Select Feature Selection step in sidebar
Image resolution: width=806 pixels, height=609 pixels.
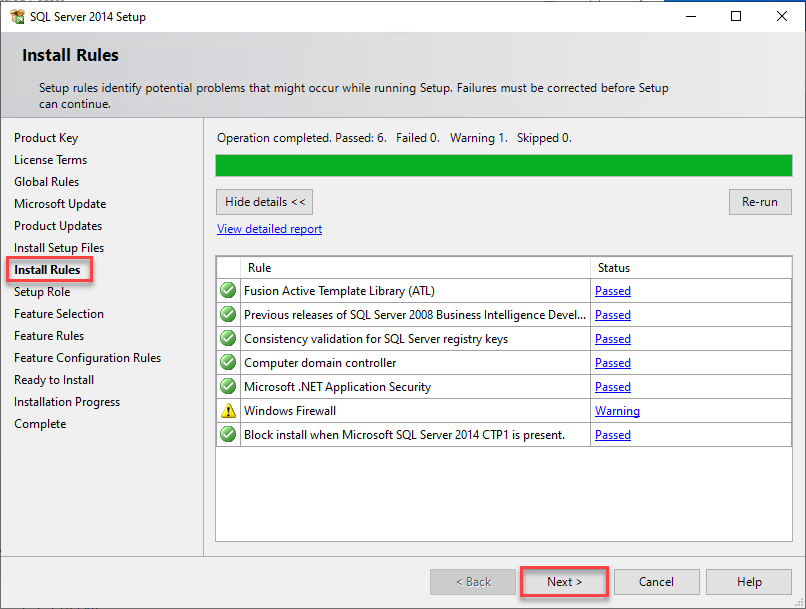click(x=59, y=314)
